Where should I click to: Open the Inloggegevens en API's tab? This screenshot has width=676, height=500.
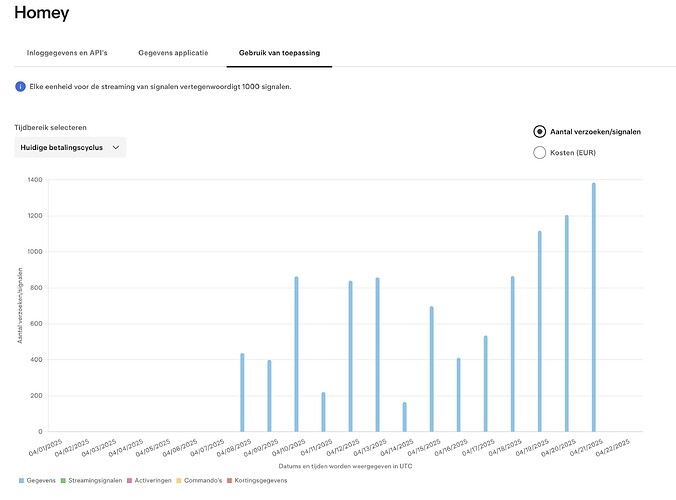67,53
